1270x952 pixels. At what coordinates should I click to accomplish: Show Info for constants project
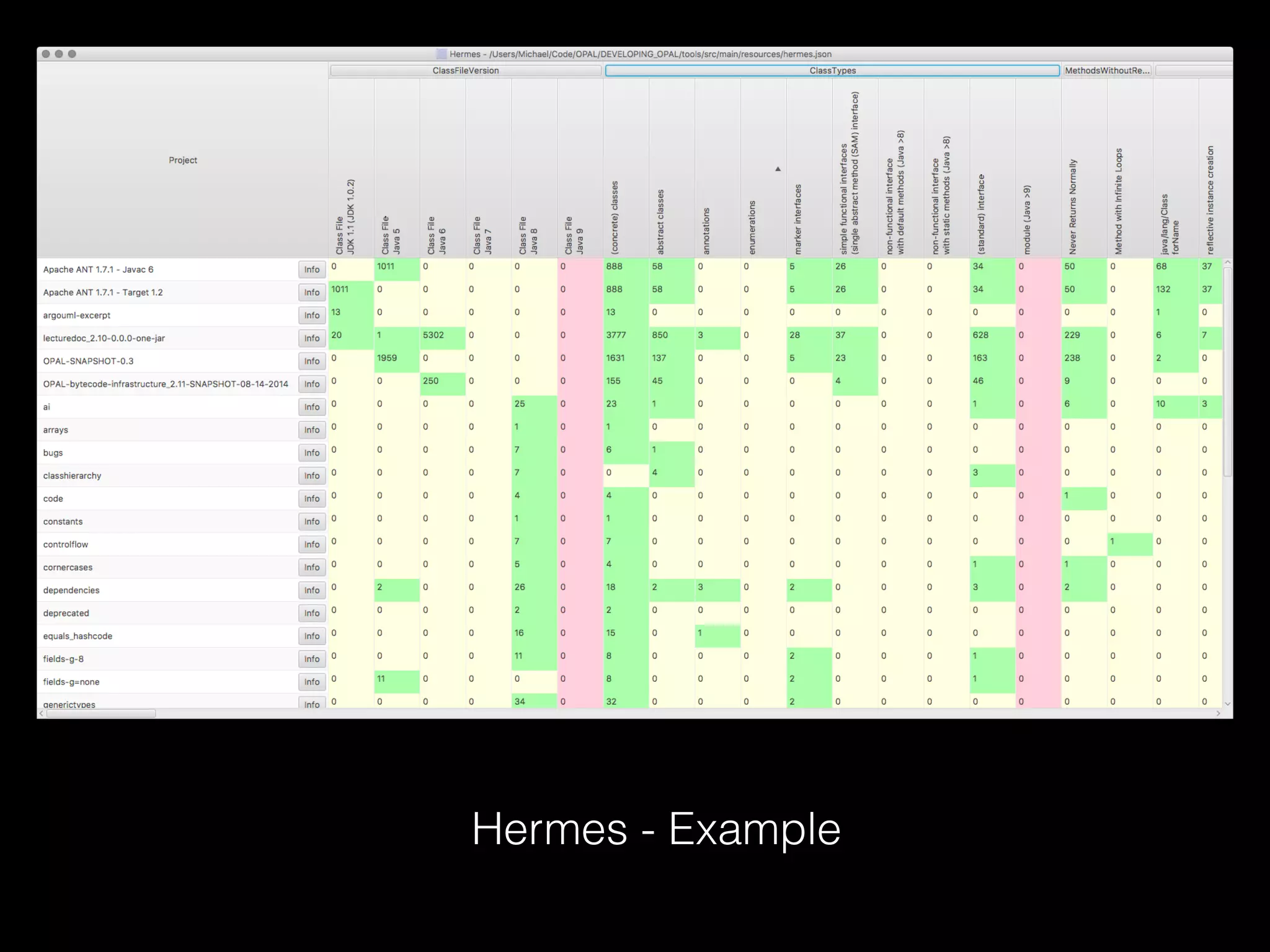tap(312, 522)
